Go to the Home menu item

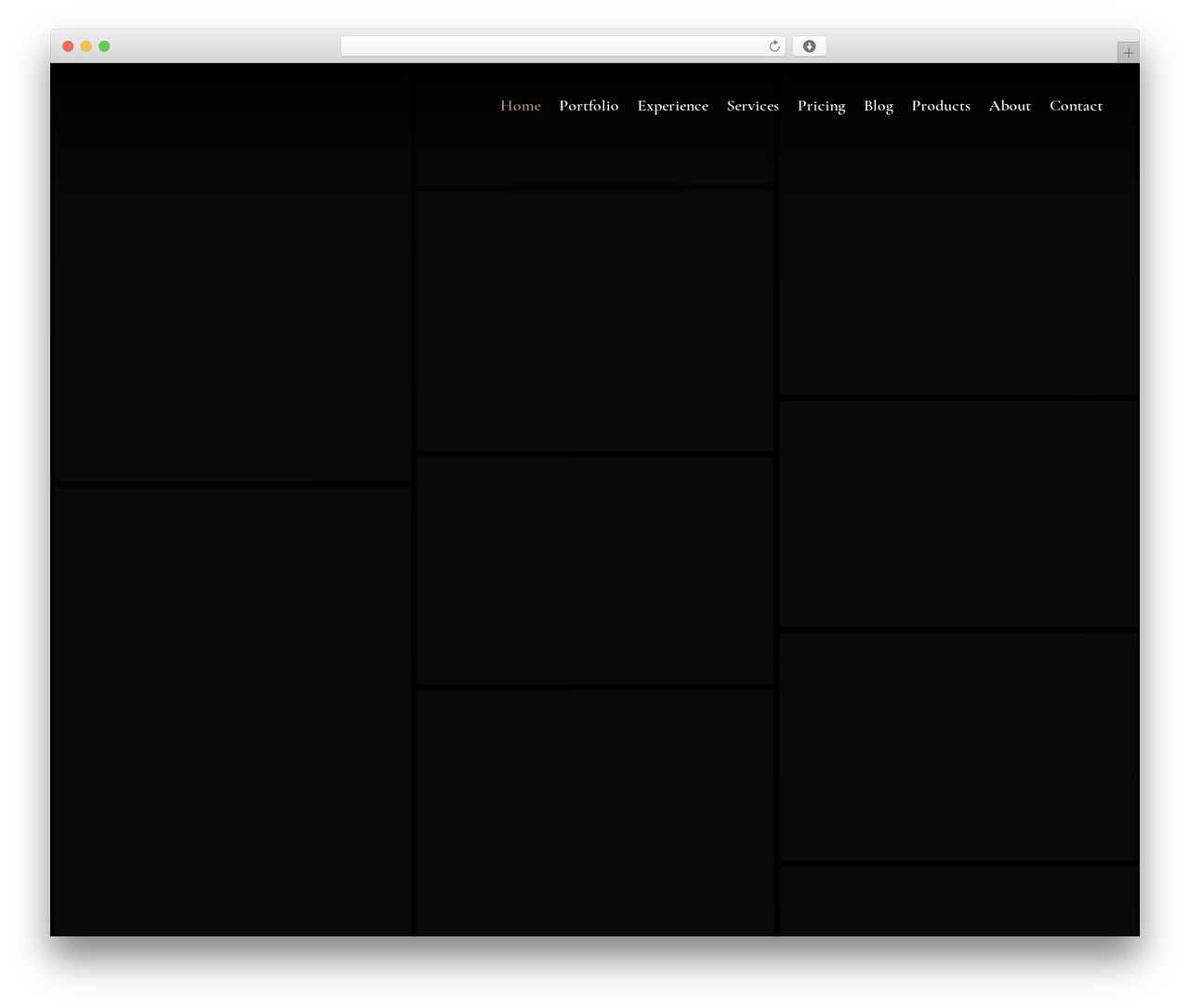(x=521, y=106)
